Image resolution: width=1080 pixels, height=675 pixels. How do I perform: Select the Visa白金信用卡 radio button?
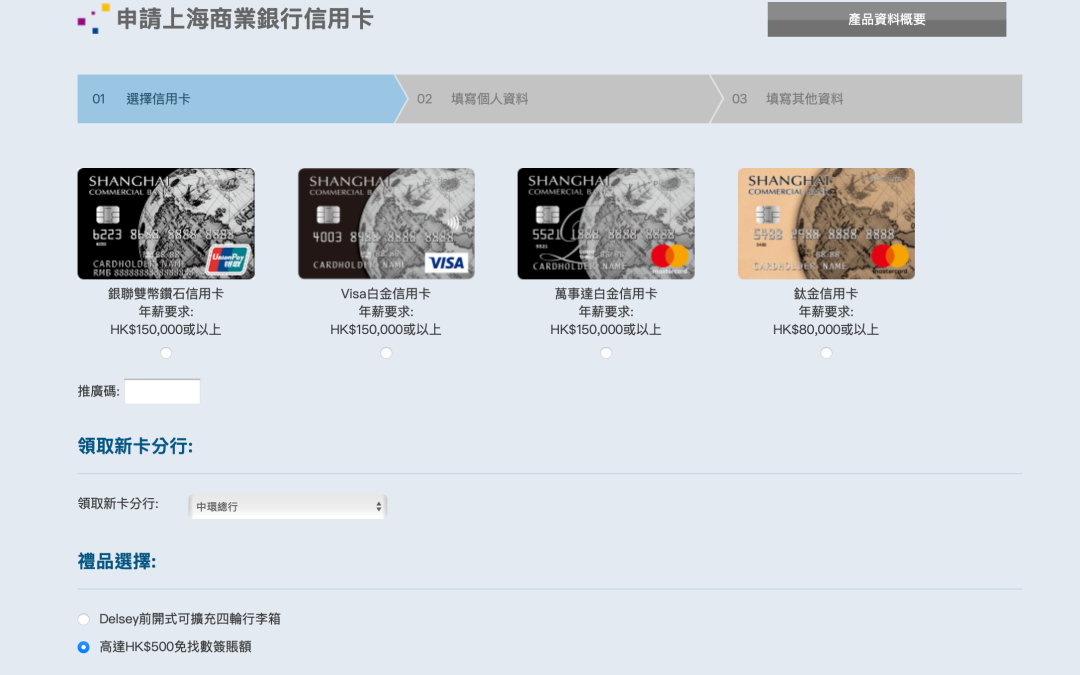click(x=386, y=353)
